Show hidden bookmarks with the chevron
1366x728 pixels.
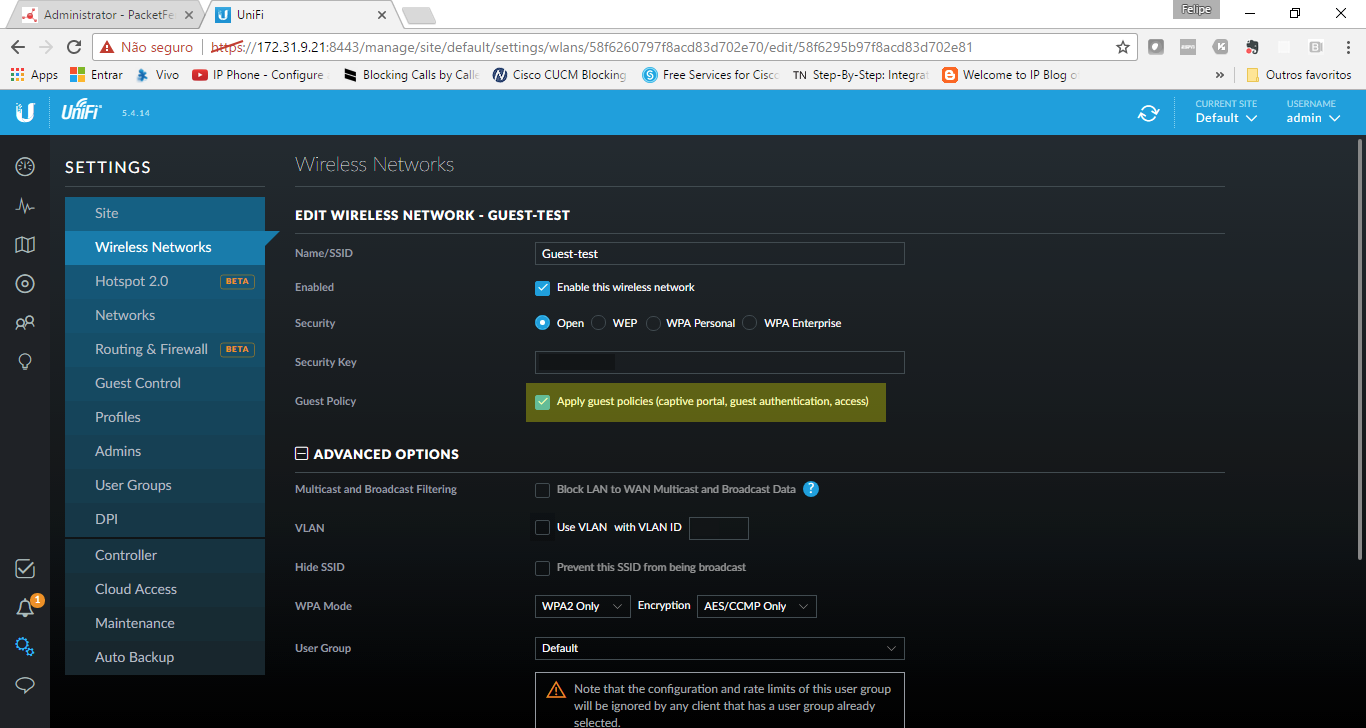(x=1219, y=75)
